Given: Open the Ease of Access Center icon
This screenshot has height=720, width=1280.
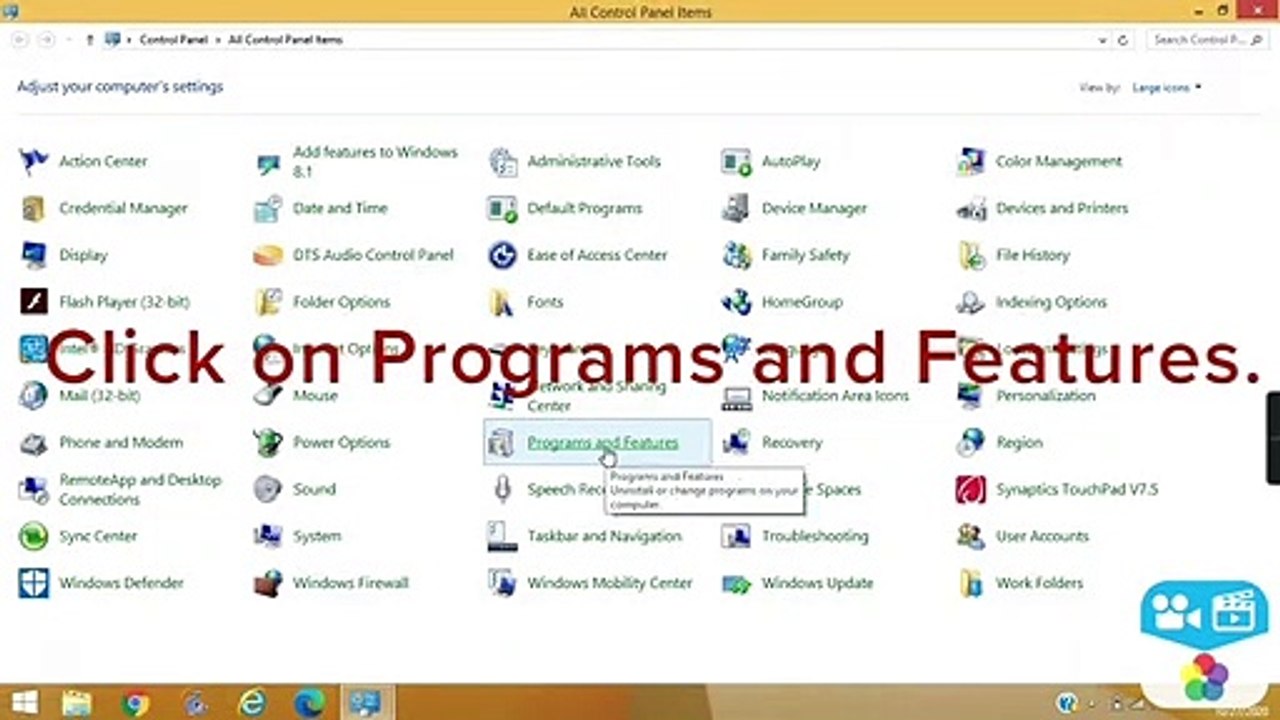Looking at the screenshot, I should [502, 255].
